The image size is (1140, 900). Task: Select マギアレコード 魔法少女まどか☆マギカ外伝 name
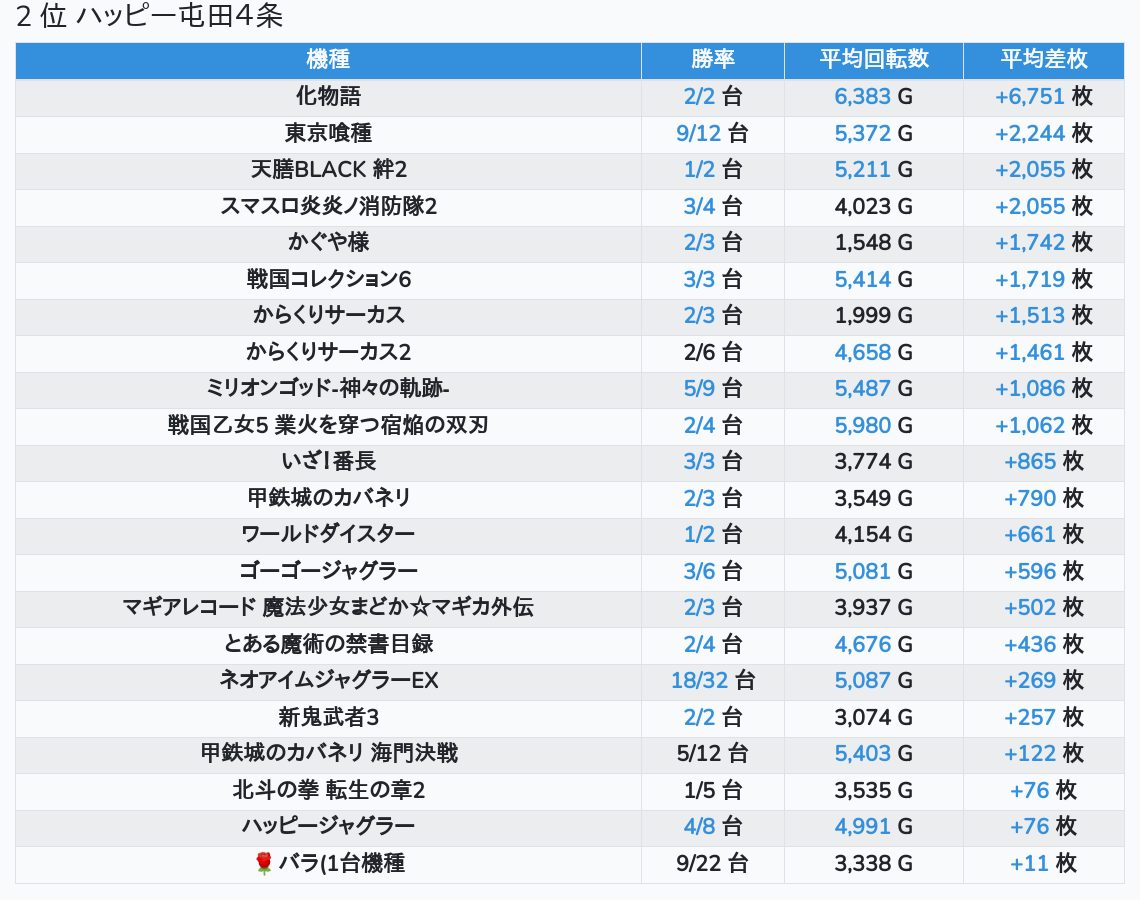pyautogui.click(x=328, y=608)
